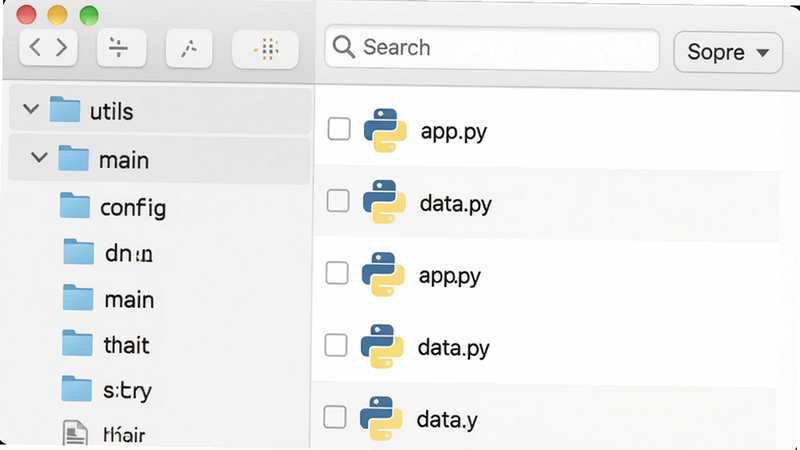Screen dimensions: 800x450
Task: Select the thair file label
Action: [124, 435]
